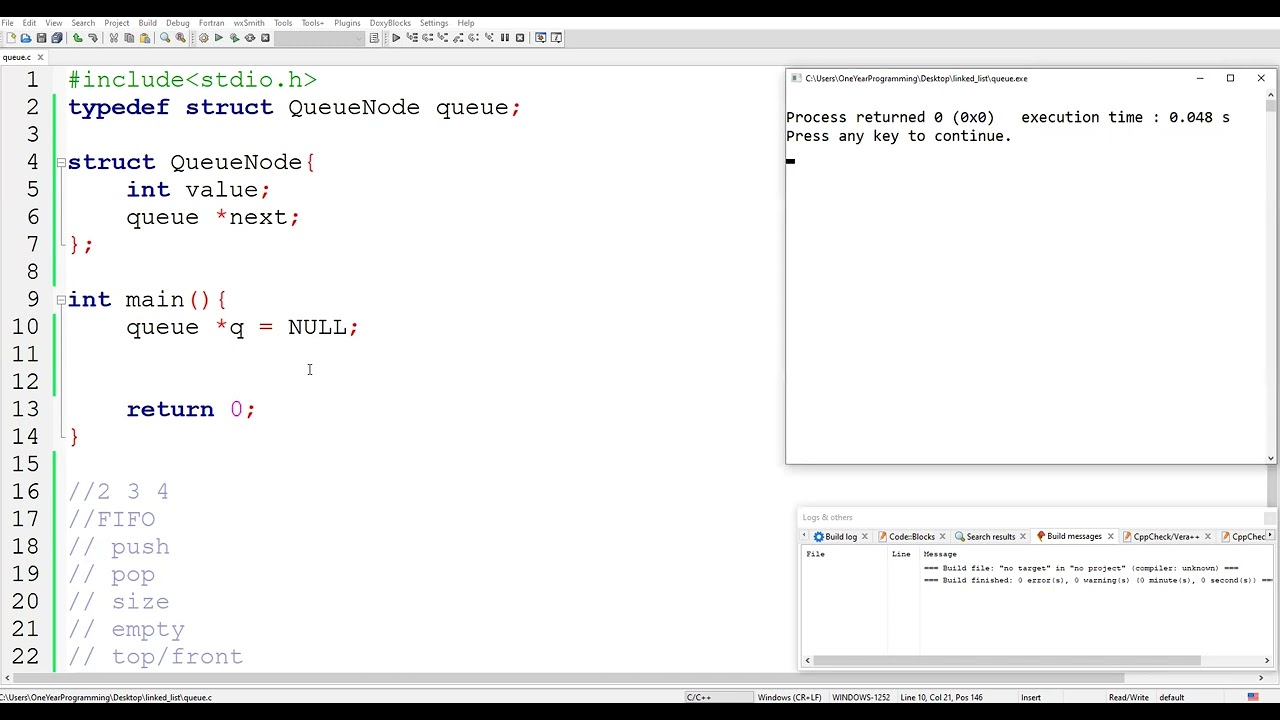
Task: Click the Debug/Continue arrow icon
Action: tap(396, 38)
